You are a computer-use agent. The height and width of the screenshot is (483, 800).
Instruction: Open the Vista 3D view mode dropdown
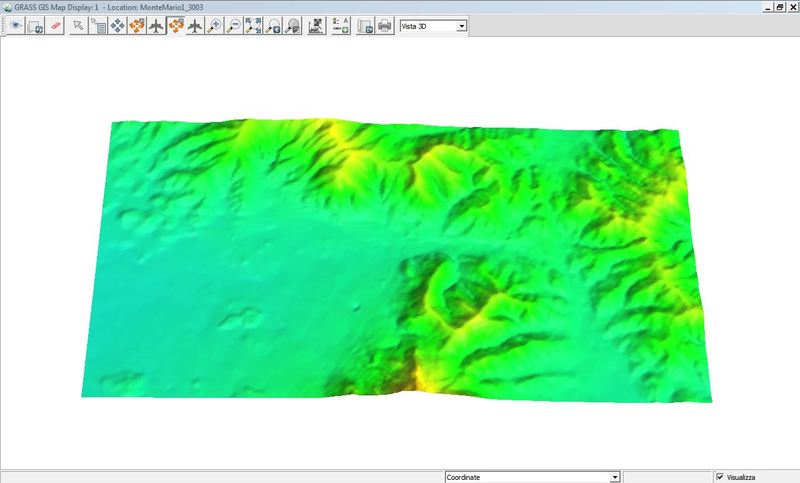[x=461, y=26]
